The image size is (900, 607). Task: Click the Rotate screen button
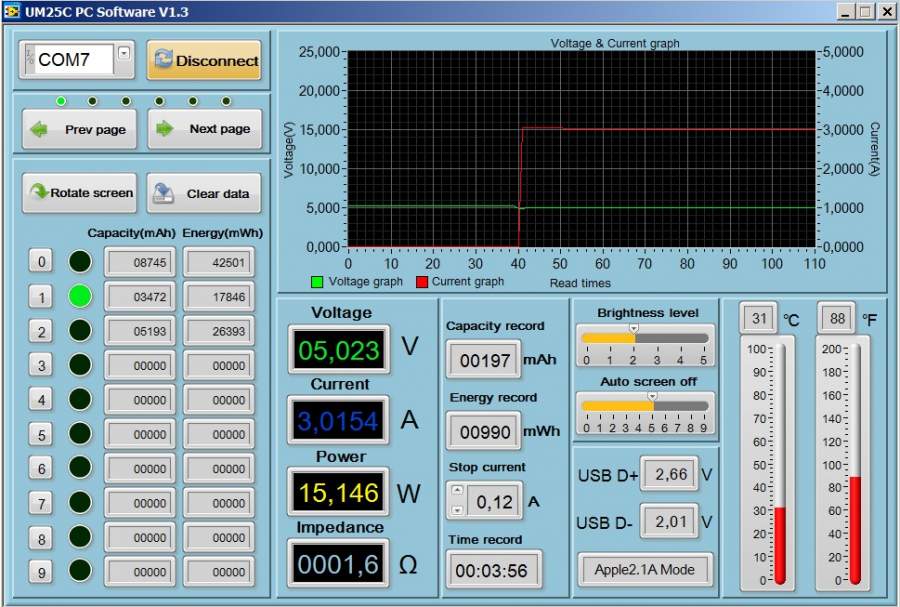[80, 193]
